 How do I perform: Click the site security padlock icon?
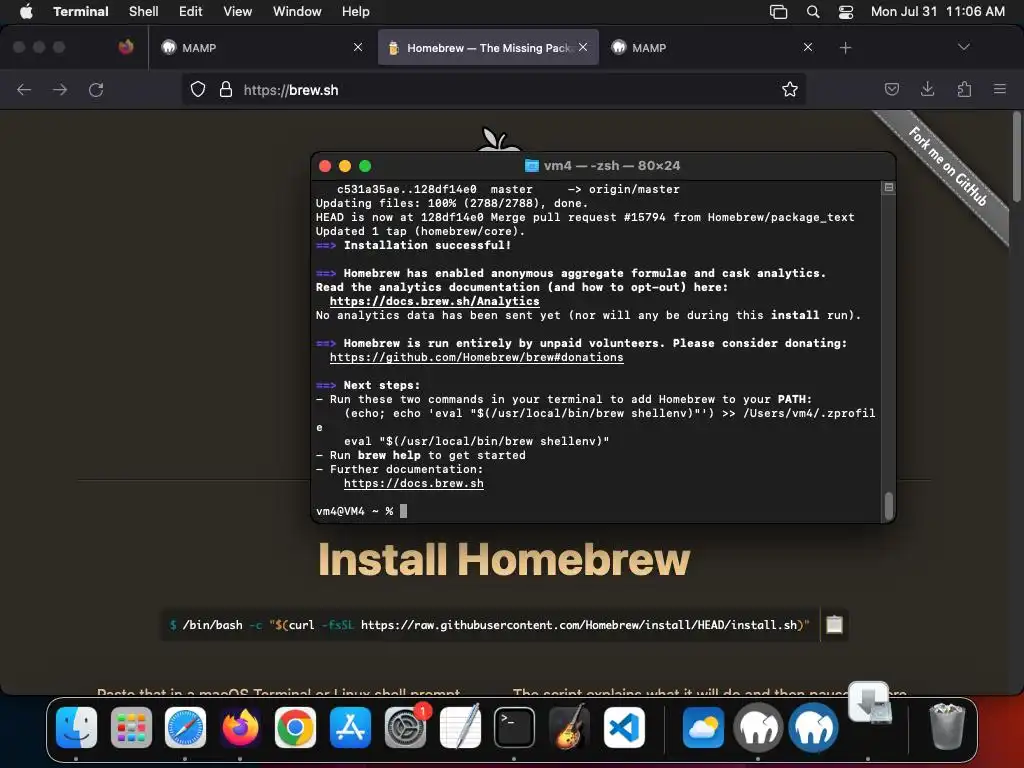(x=226, y=89)
